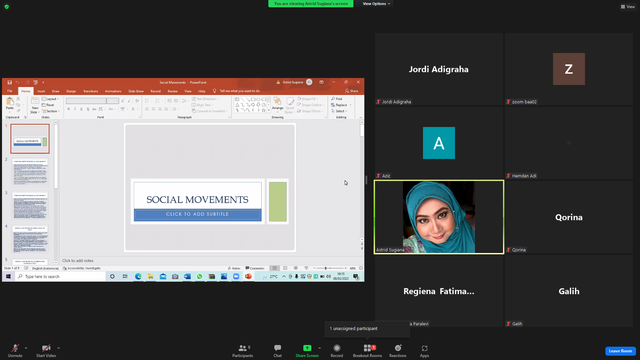Open the Reactions menu
This screenshot has width=640, height=360.
coord(398,350)
